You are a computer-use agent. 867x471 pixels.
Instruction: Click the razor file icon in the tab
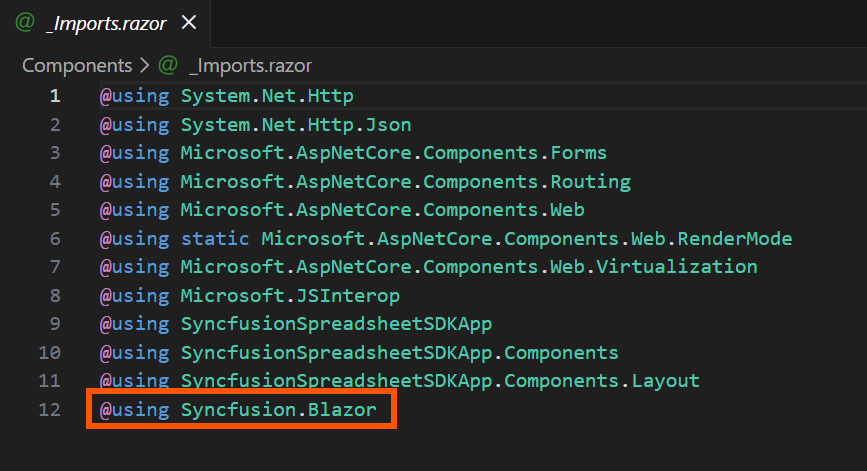[x=25, y=23]
